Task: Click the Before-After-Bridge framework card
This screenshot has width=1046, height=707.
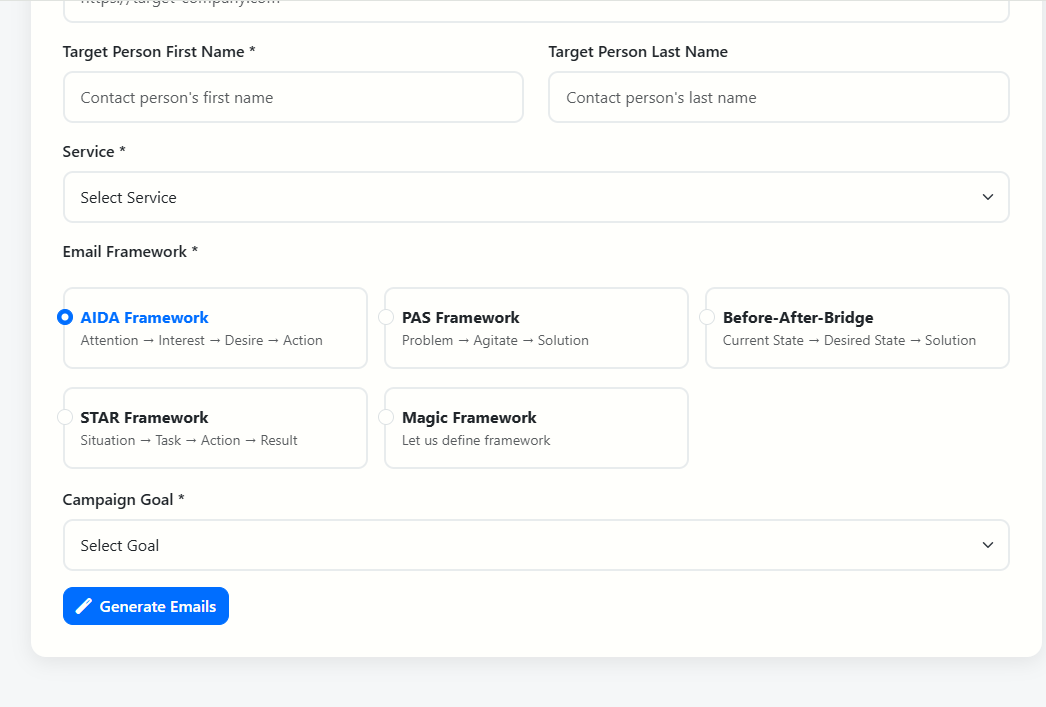Action: click(857, 327)
